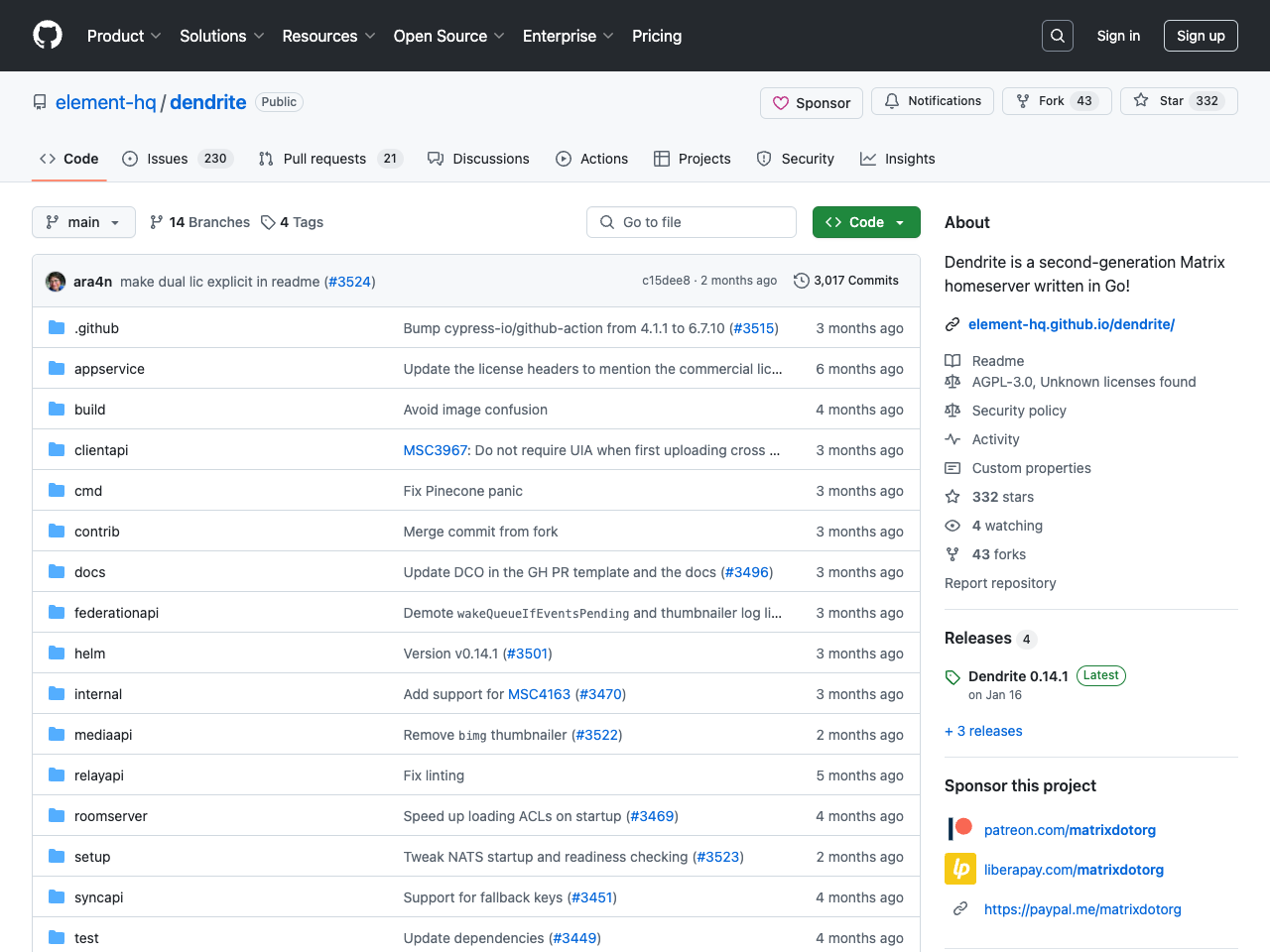Click the Patreon logo icon

pos(960,829)
